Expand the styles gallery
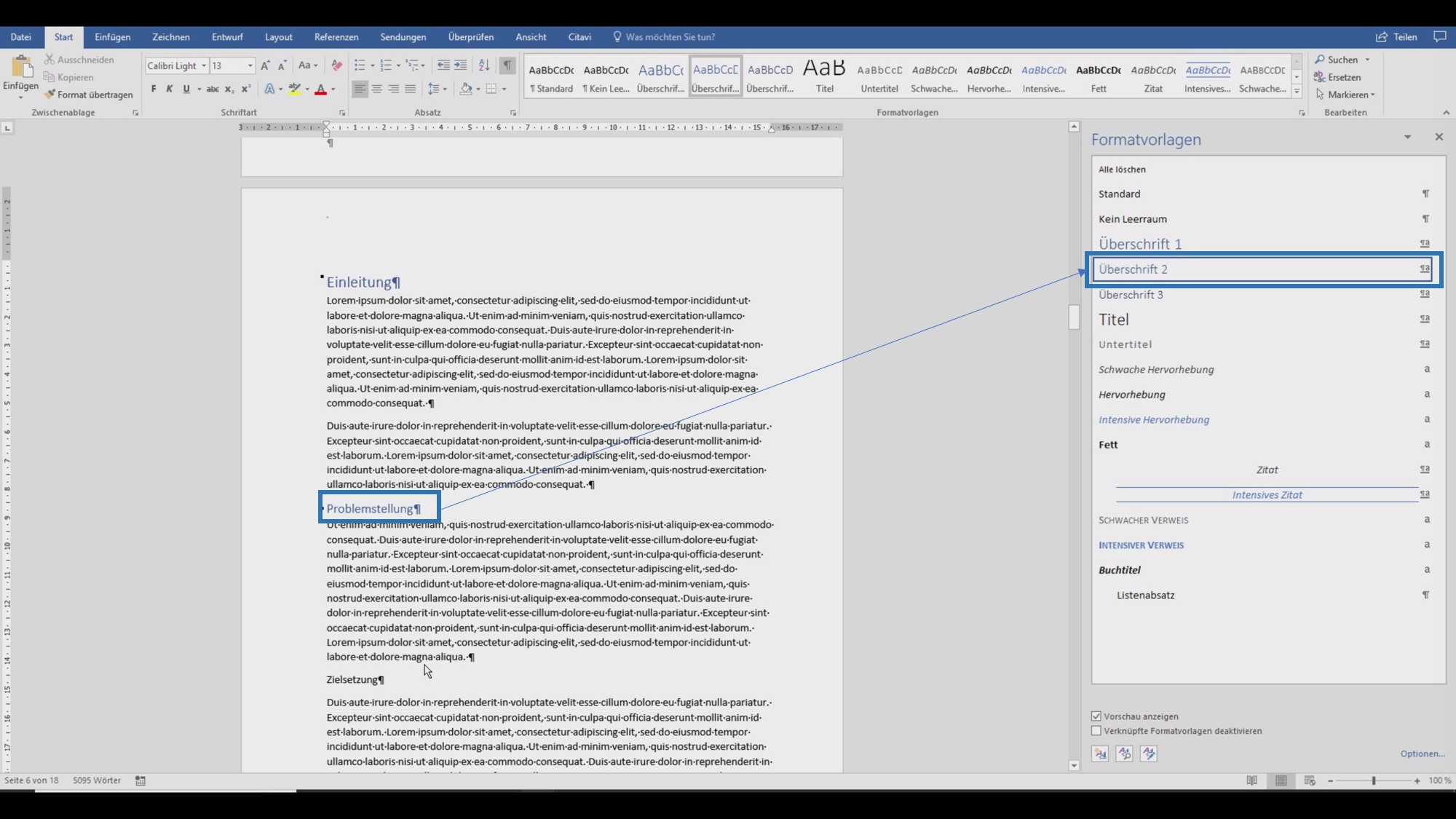The height and width of the screenshot is (819, 1456). pyautogui.click(x=1297, y=92)
